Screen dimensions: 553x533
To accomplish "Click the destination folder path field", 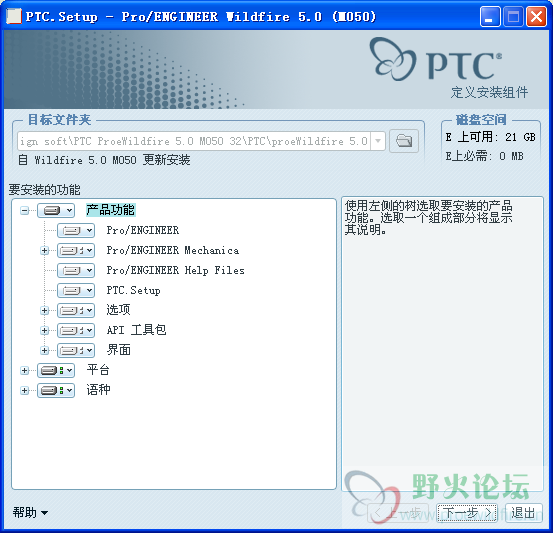I will [194, 141].
